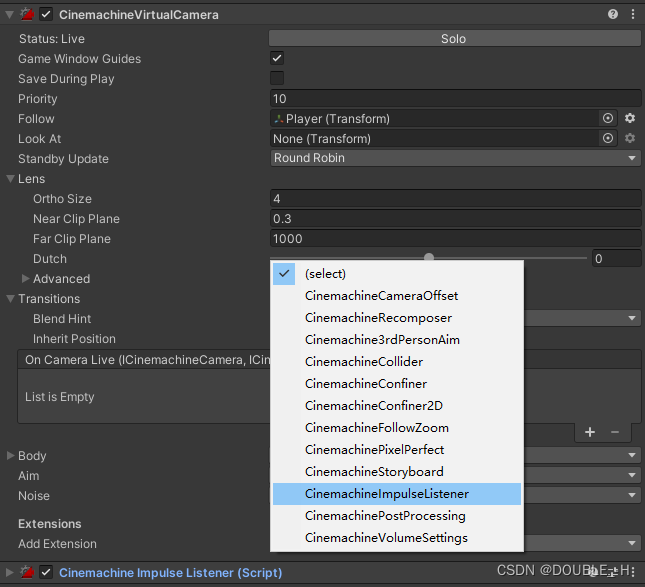Click the Status: Live label
The image size is (645, 587).
click(52, 39)
